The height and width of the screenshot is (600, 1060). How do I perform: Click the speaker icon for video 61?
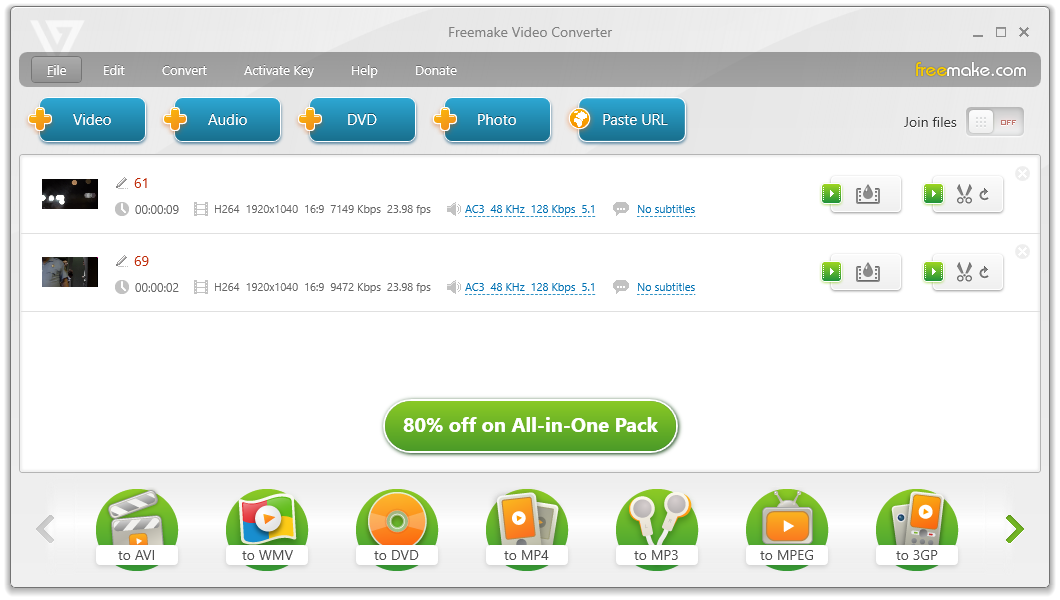pos(454,209)
